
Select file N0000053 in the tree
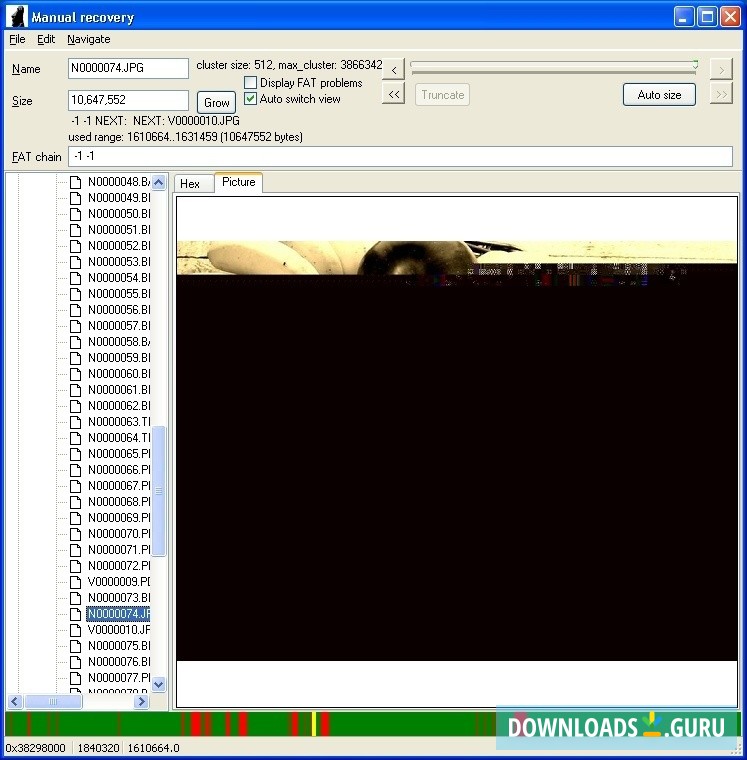tap(119, 262)
